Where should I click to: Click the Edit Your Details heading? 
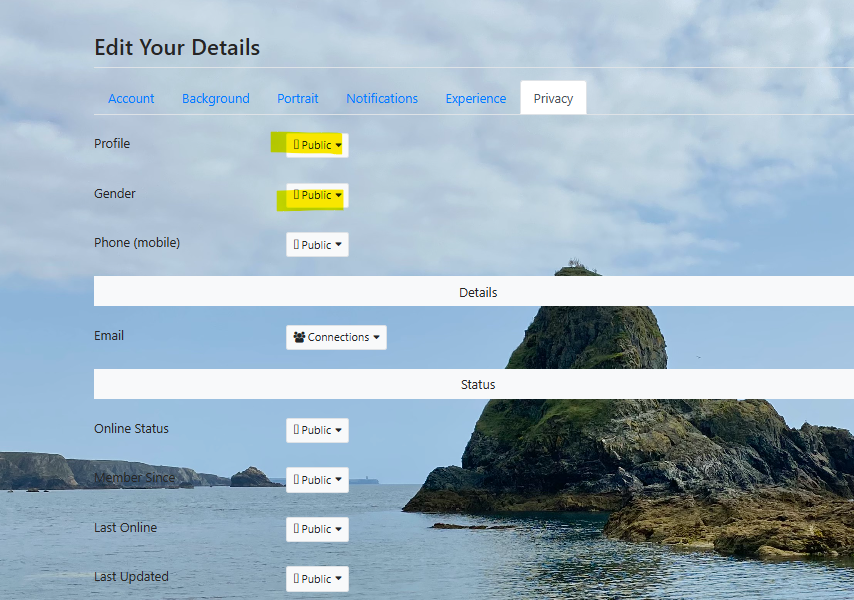pyautogui.click(x=177, y=47)
